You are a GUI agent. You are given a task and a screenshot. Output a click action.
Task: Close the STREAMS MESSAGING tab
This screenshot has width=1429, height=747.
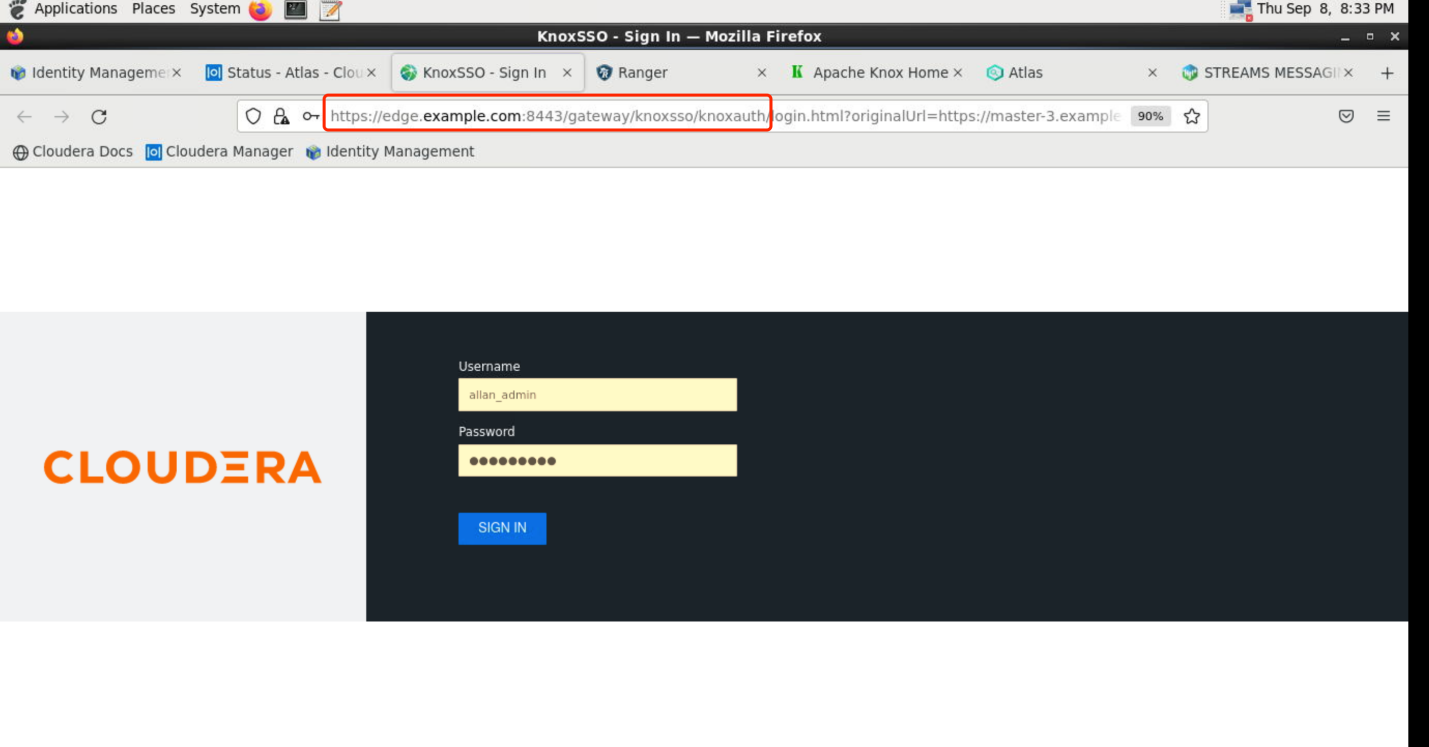pos(1348,73)
